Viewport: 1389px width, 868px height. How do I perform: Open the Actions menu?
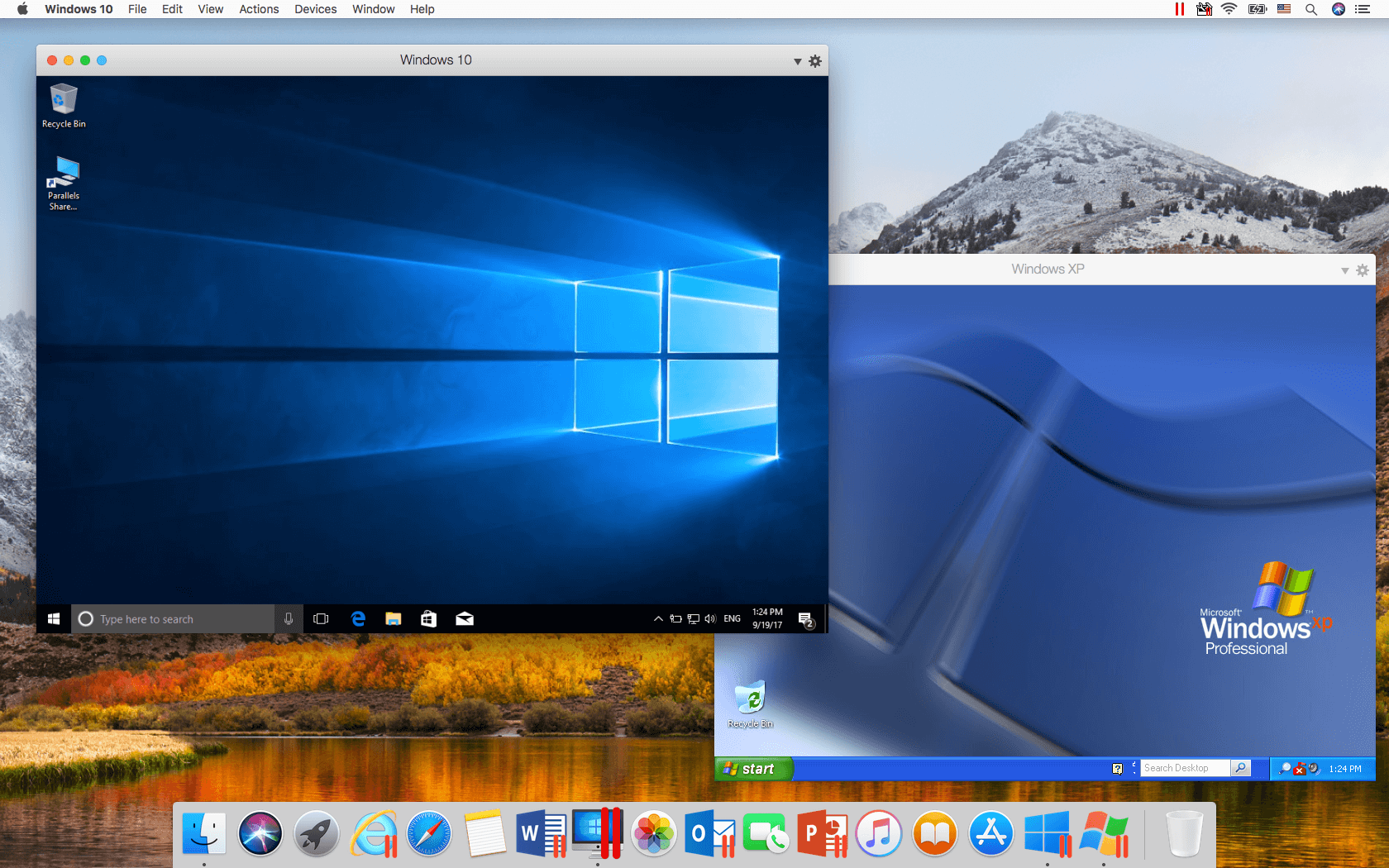(259, 9)
